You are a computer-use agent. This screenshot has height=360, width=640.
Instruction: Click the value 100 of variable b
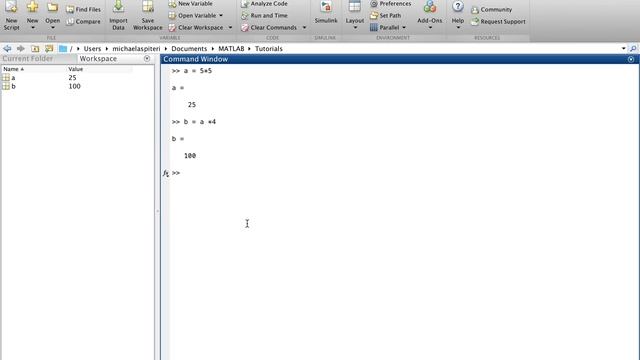tap(74, 87)
